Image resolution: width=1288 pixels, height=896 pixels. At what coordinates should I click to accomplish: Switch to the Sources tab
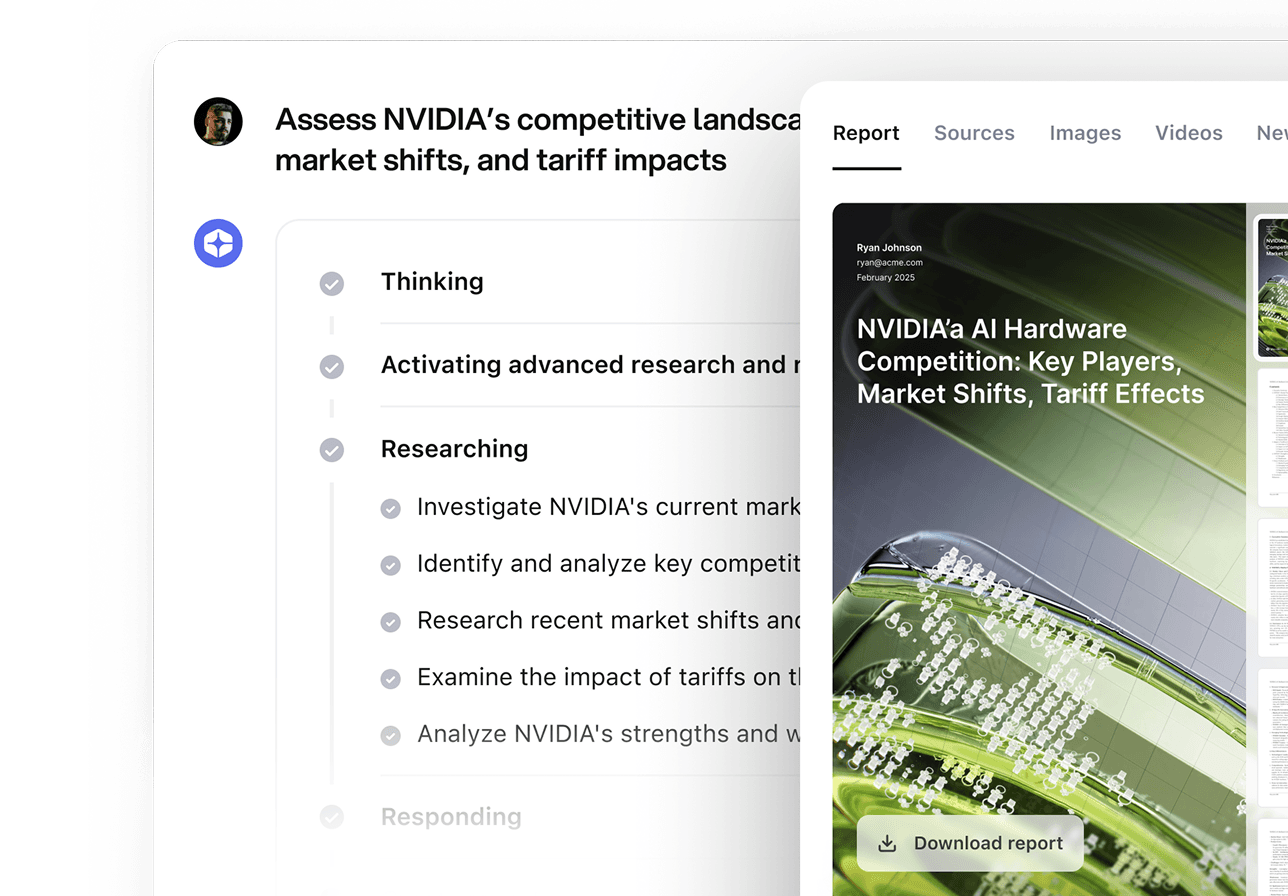[974, 133]
